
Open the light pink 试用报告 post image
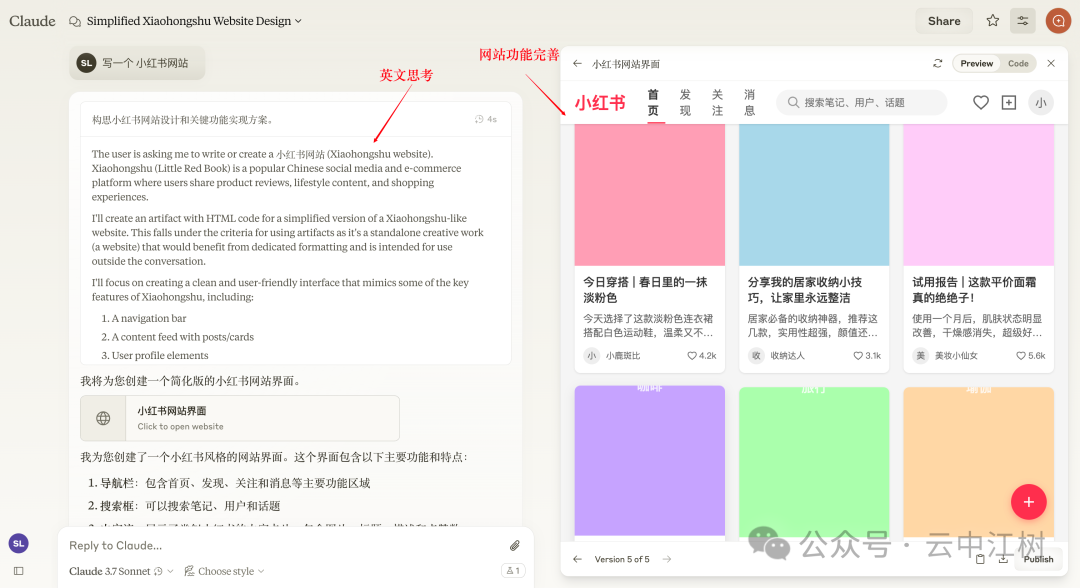click(x=978, y=195)
